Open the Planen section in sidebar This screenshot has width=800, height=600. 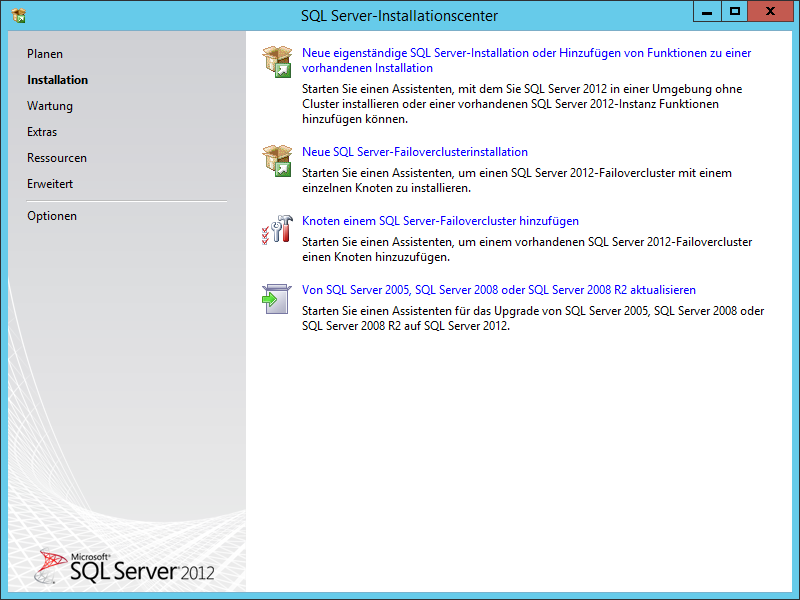[45, 54]
